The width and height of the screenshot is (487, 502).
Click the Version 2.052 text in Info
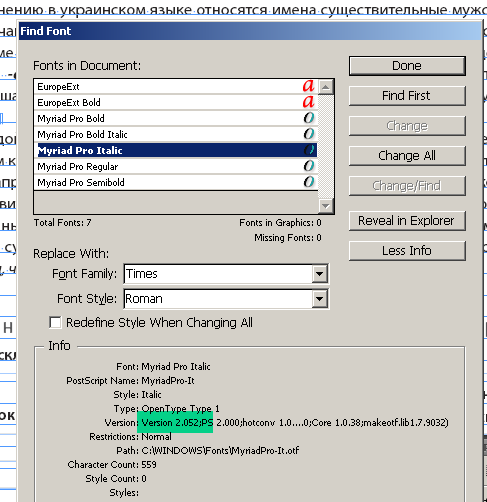[170, 423]
